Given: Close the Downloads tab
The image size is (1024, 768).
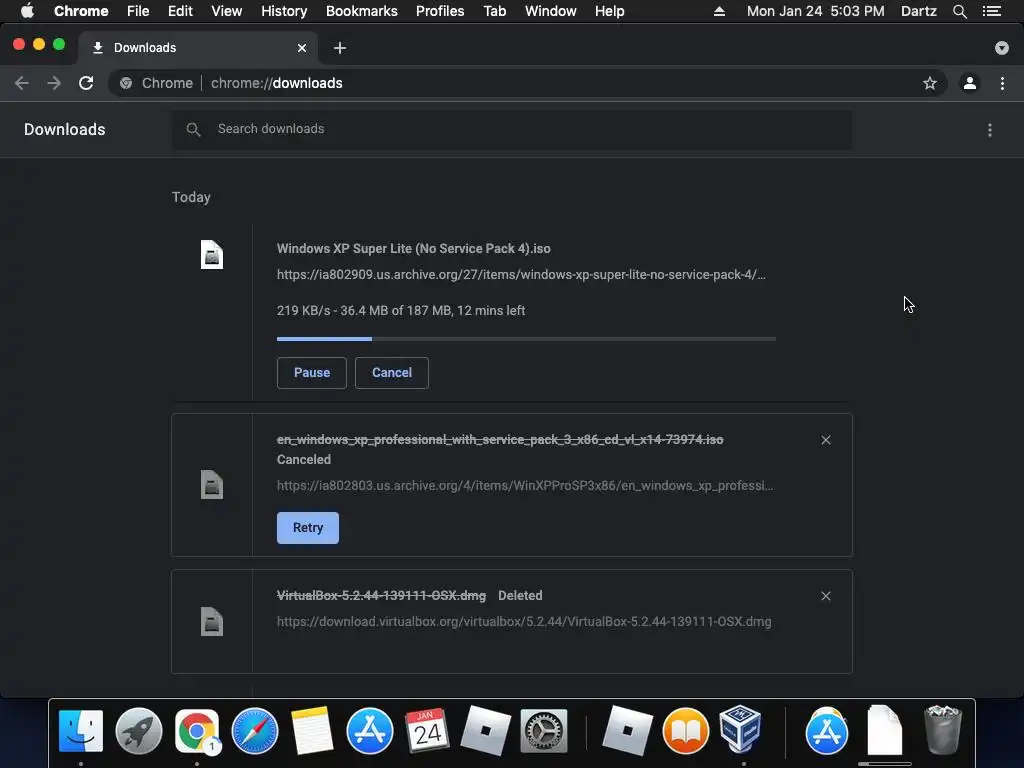Looking at the screenshot, I should 302,48.
